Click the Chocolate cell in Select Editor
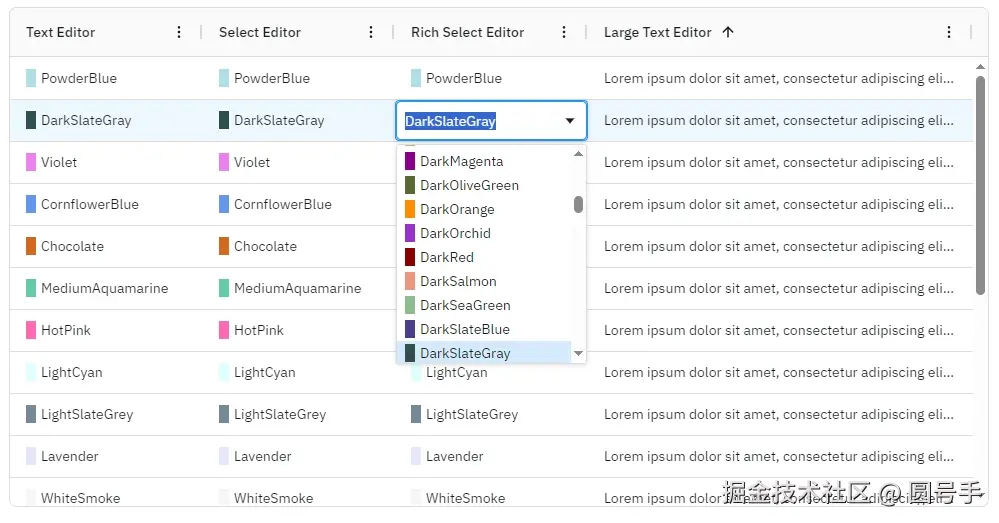Screen dimensions: 999x523 265,246
